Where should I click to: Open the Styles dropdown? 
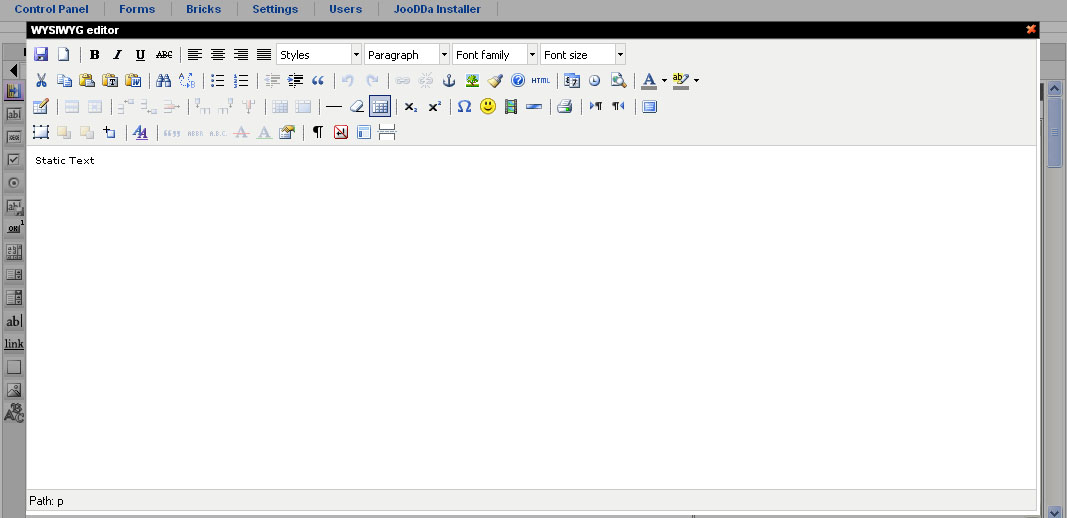click(319, 54)
